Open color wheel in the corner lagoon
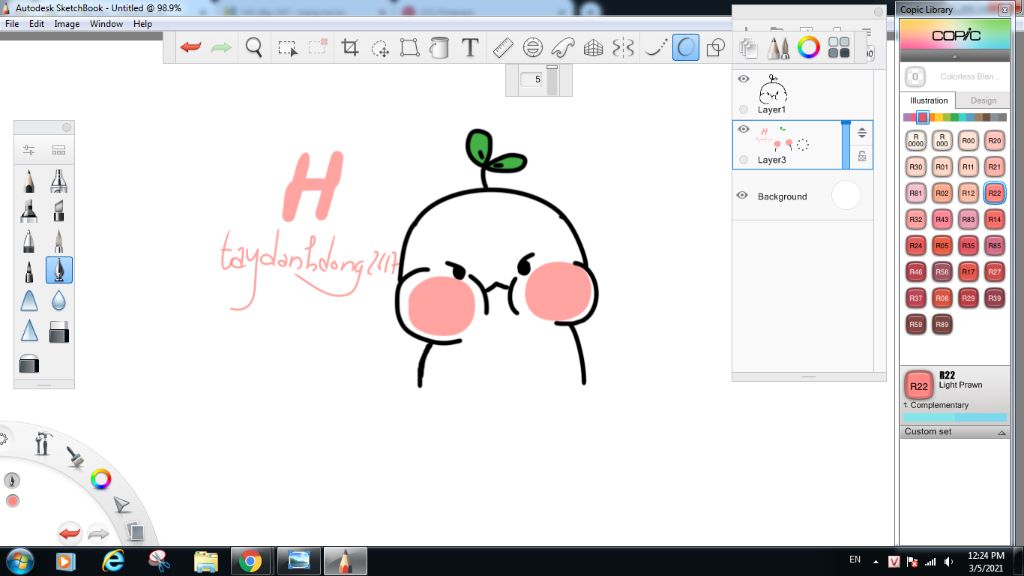The width and height of the screenshot is (1024, 576). pos(101,479)
